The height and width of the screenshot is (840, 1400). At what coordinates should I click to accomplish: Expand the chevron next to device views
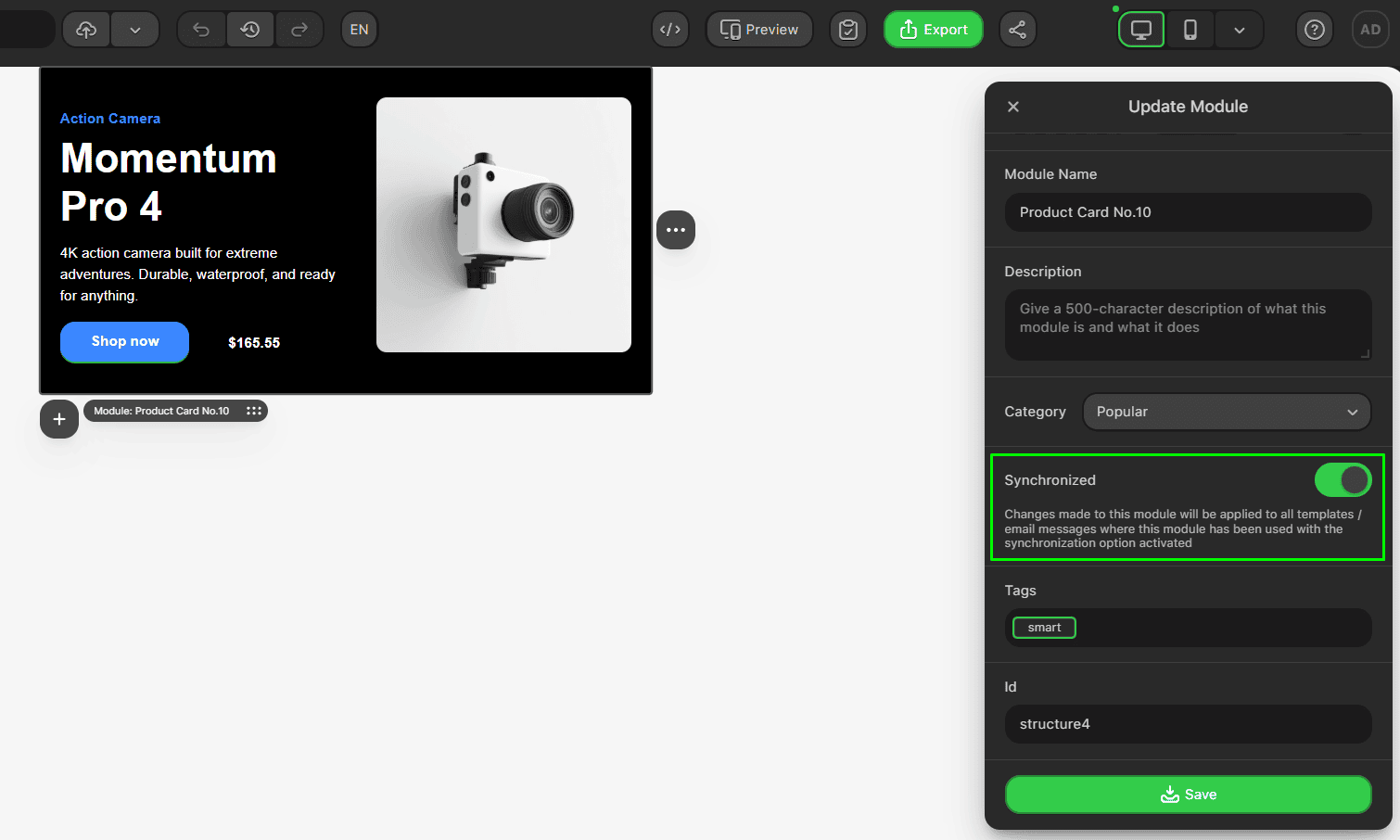point(1239,29)
